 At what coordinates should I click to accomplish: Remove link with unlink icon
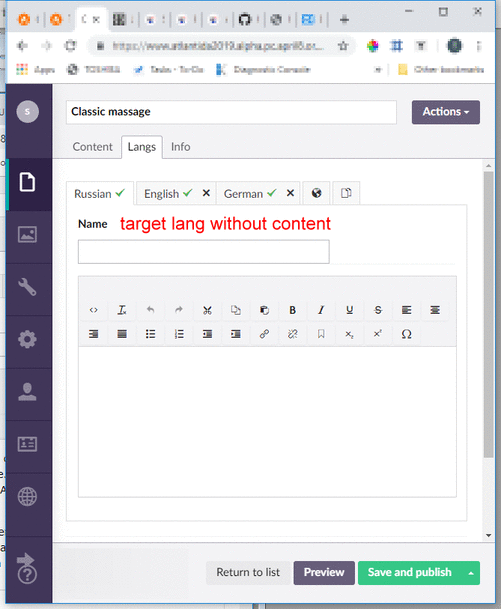pos(292,334)
